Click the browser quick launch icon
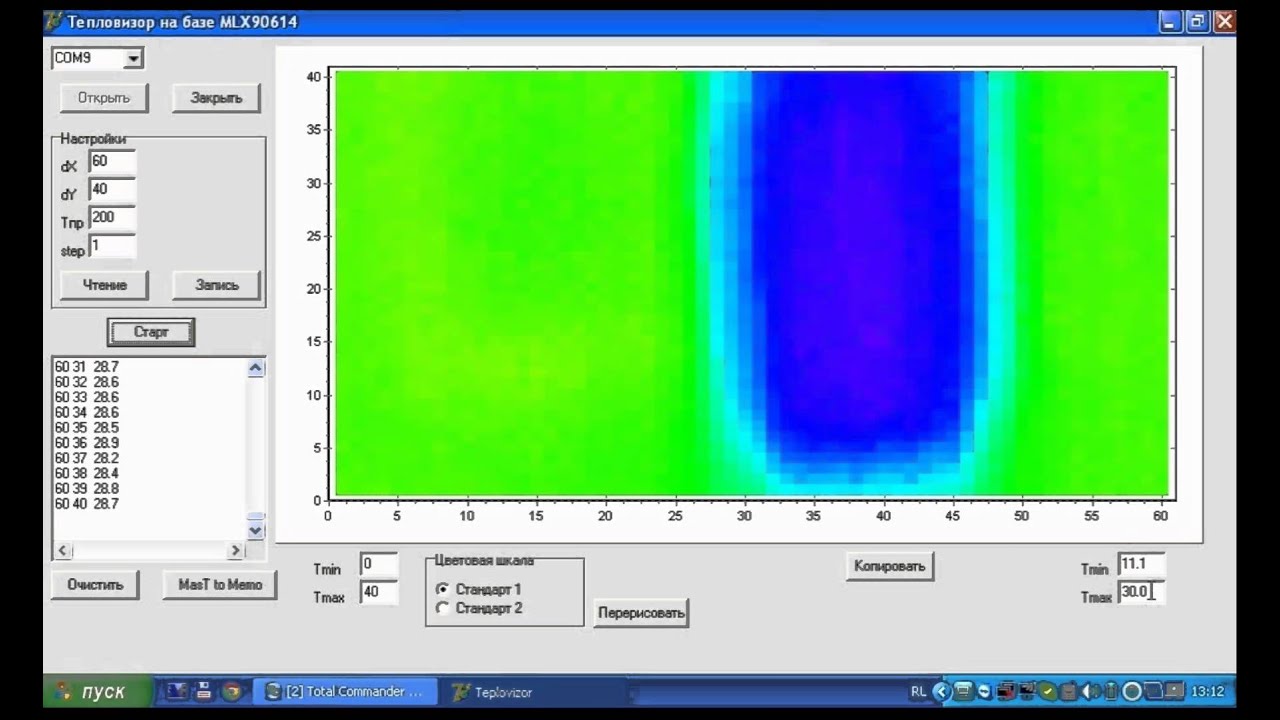Screen dimensions: 1280x720 231,691
